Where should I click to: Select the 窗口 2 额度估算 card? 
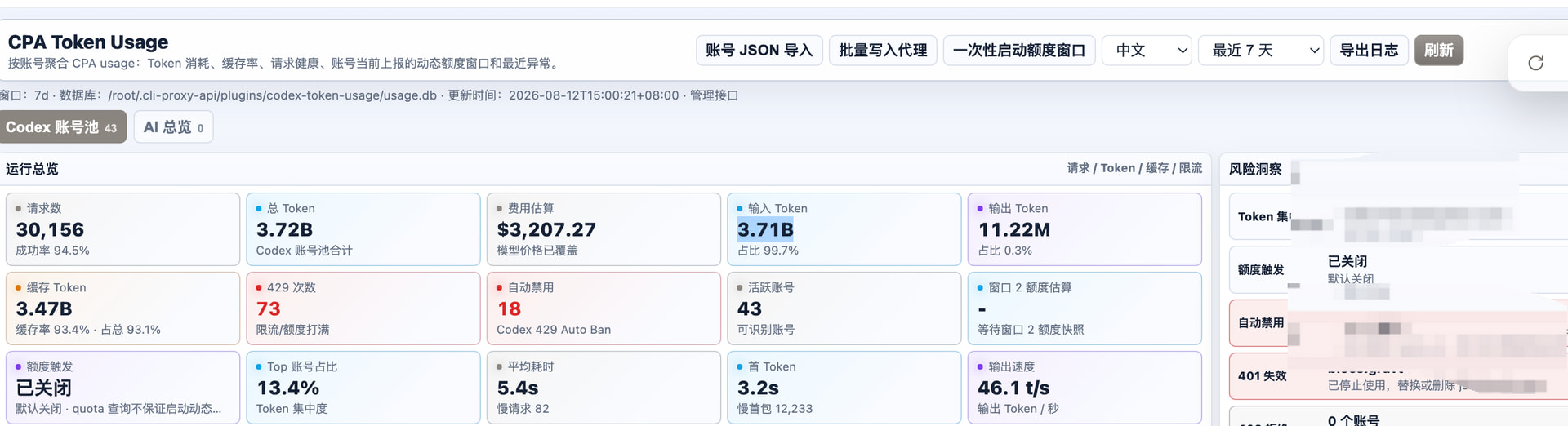1085,308
